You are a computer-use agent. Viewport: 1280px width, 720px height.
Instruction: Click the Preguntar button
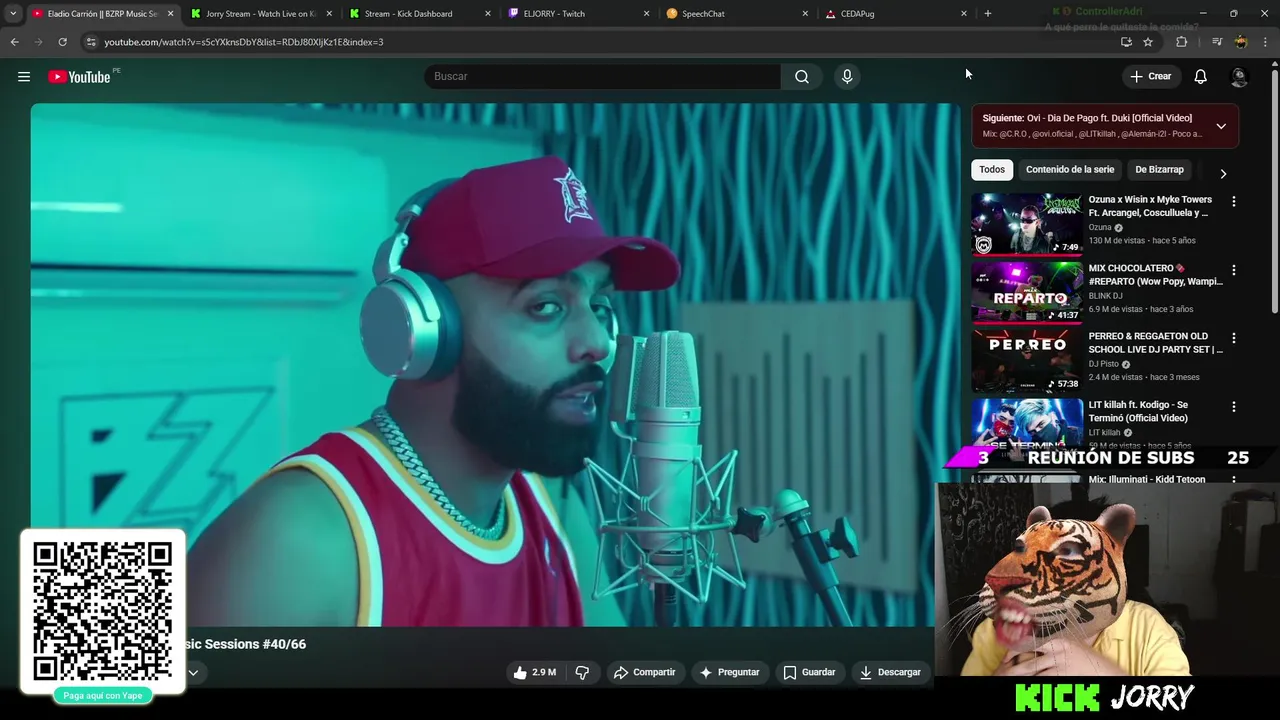point(729,672)
